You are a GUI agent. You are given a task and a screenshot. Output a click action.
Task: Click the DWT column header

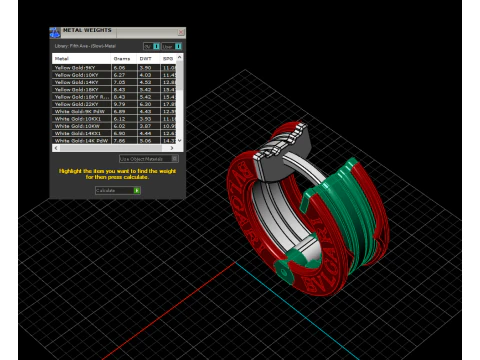148,59
